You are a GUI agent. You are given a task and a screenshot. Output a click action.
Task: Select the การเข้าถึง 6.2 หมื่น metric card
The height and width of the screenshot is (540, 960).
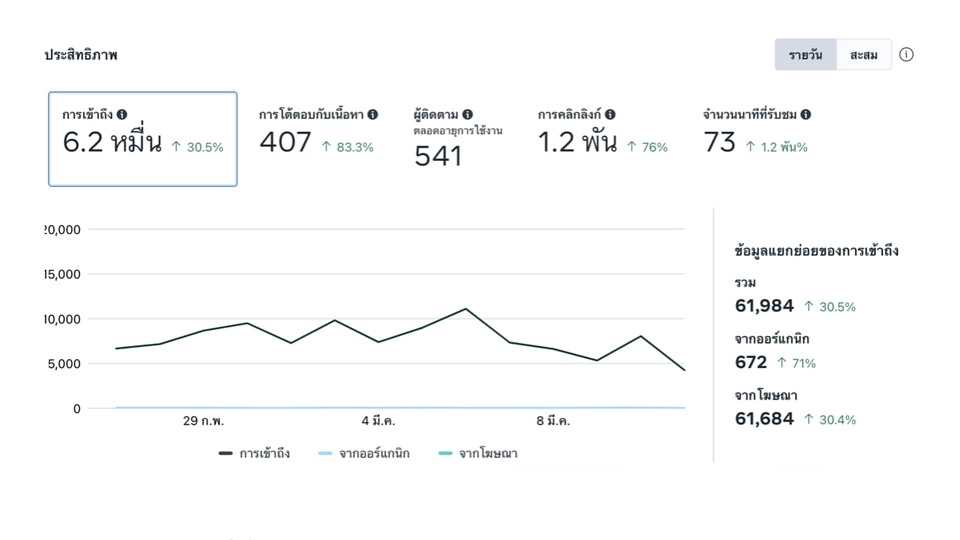click(x=143, y=139)
